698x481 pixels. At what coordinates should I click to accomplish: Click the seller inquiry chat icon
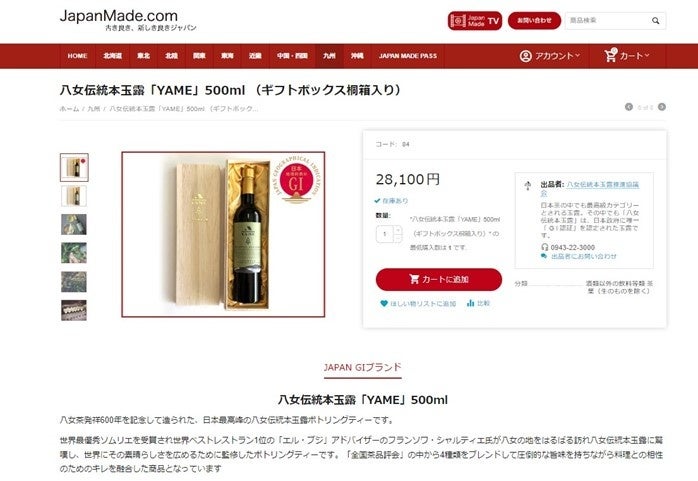544,256
